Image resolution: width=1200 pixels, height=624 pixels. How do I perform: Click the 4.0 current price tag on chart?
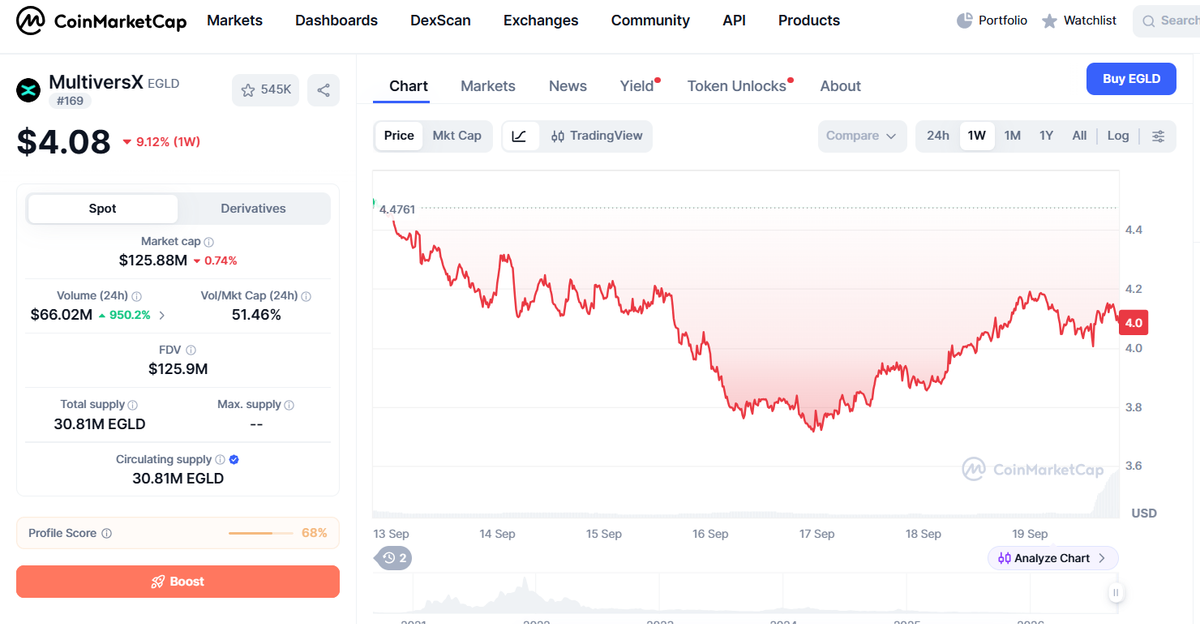click(x=1133, y=323)
